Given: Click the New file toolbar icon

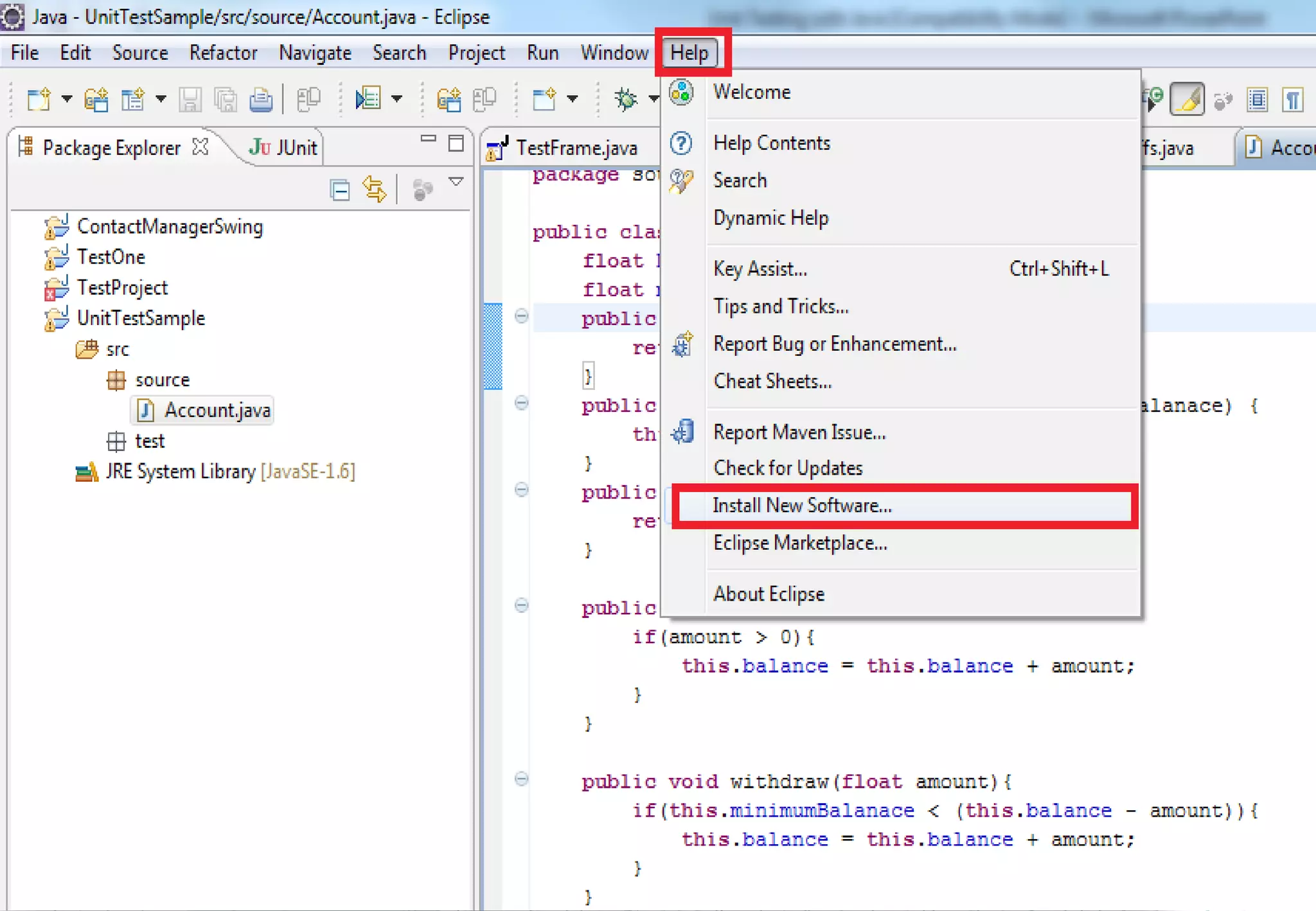Looking at the screenshot, I should coord(38,100).
